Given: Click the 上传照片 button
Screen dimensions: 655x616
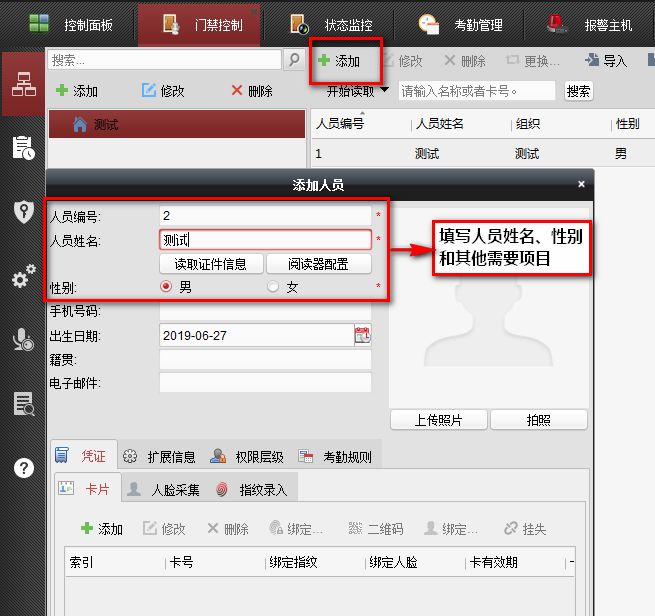Looking at the screenshot, I should [438, 420].
